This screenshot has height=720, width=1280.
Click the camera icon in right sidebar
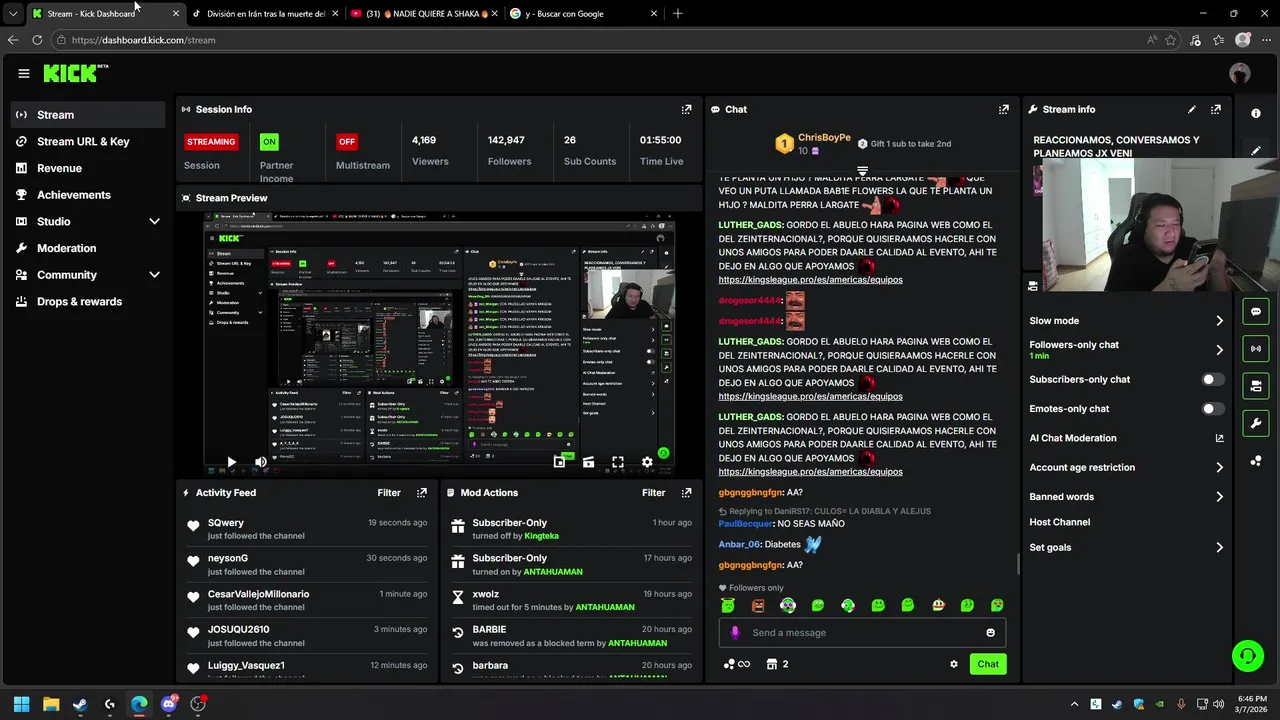pos(1256,385)
